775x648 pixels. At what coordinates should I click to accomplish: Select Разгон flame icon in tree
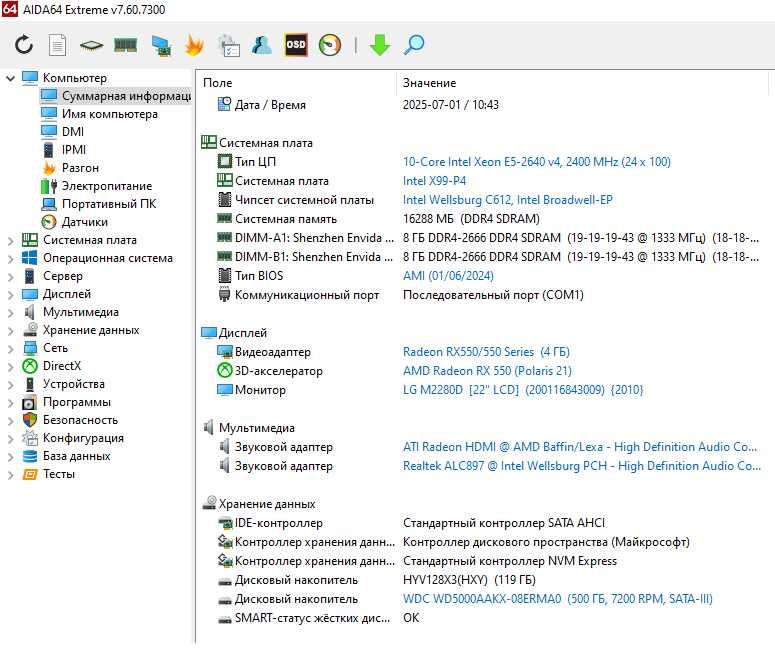coord(49,168)
